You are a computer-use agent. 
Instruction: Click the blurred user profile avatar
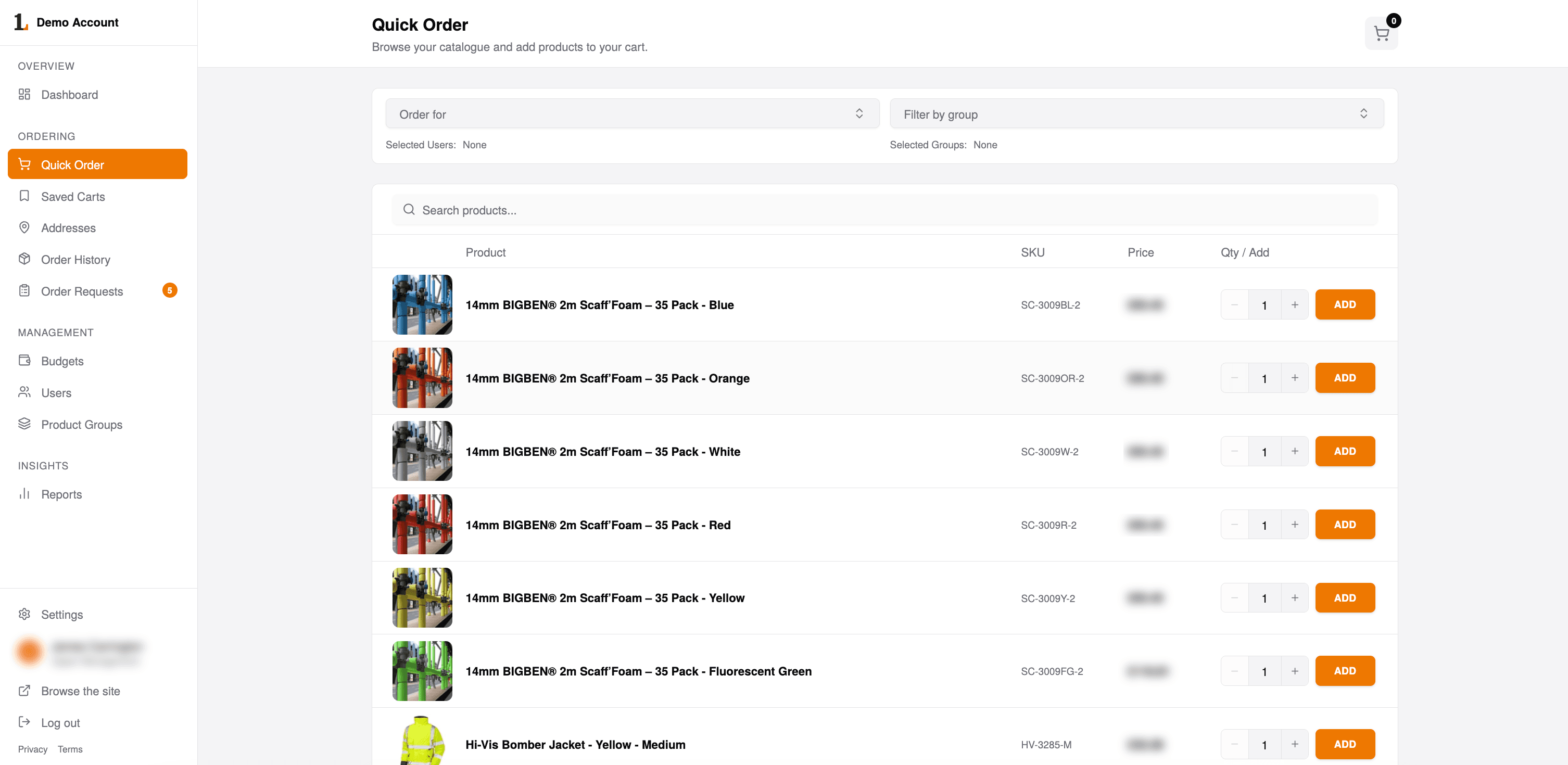pos(29,651)
